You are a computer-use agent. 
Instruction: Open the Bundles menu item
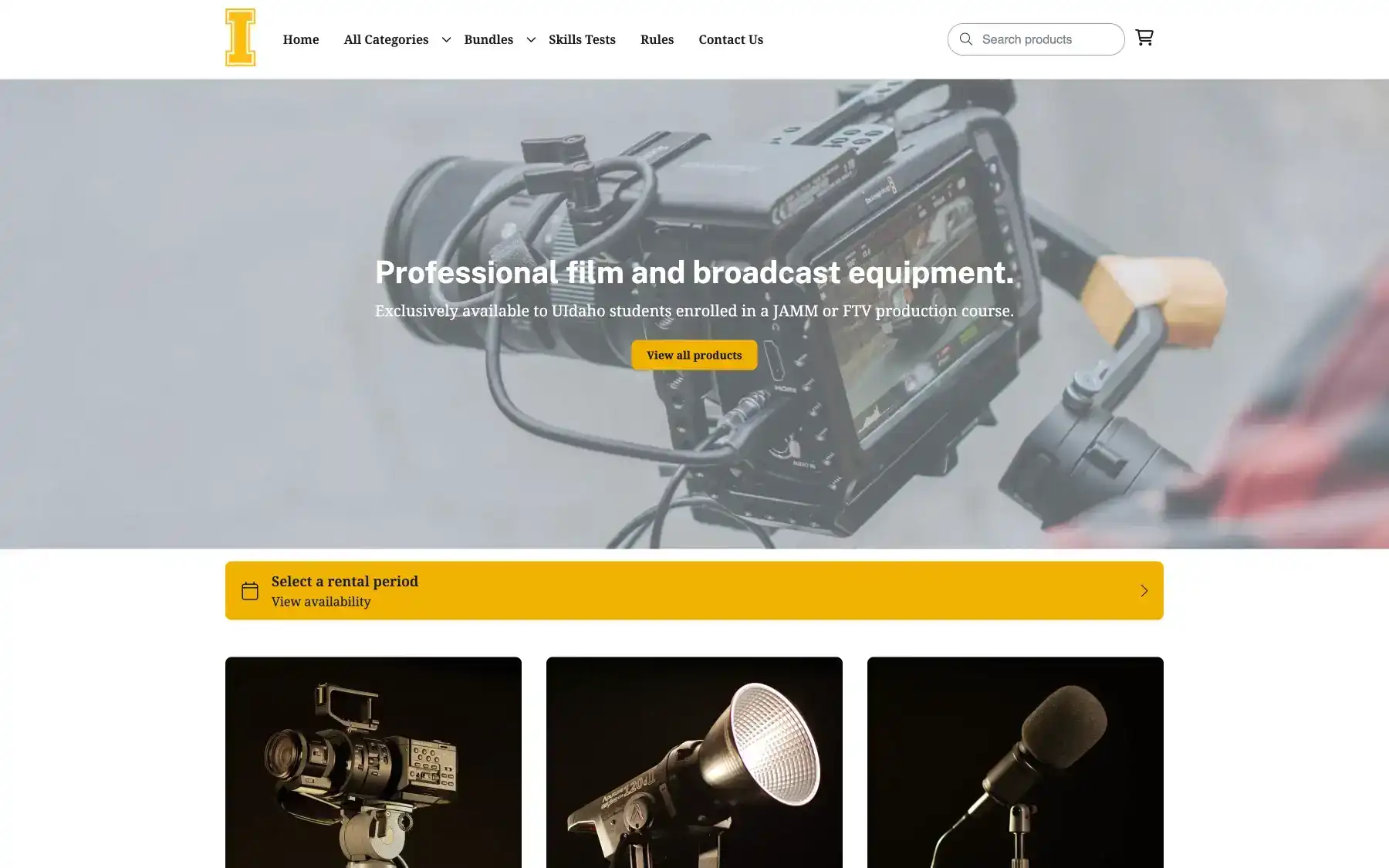click(488, 39)
